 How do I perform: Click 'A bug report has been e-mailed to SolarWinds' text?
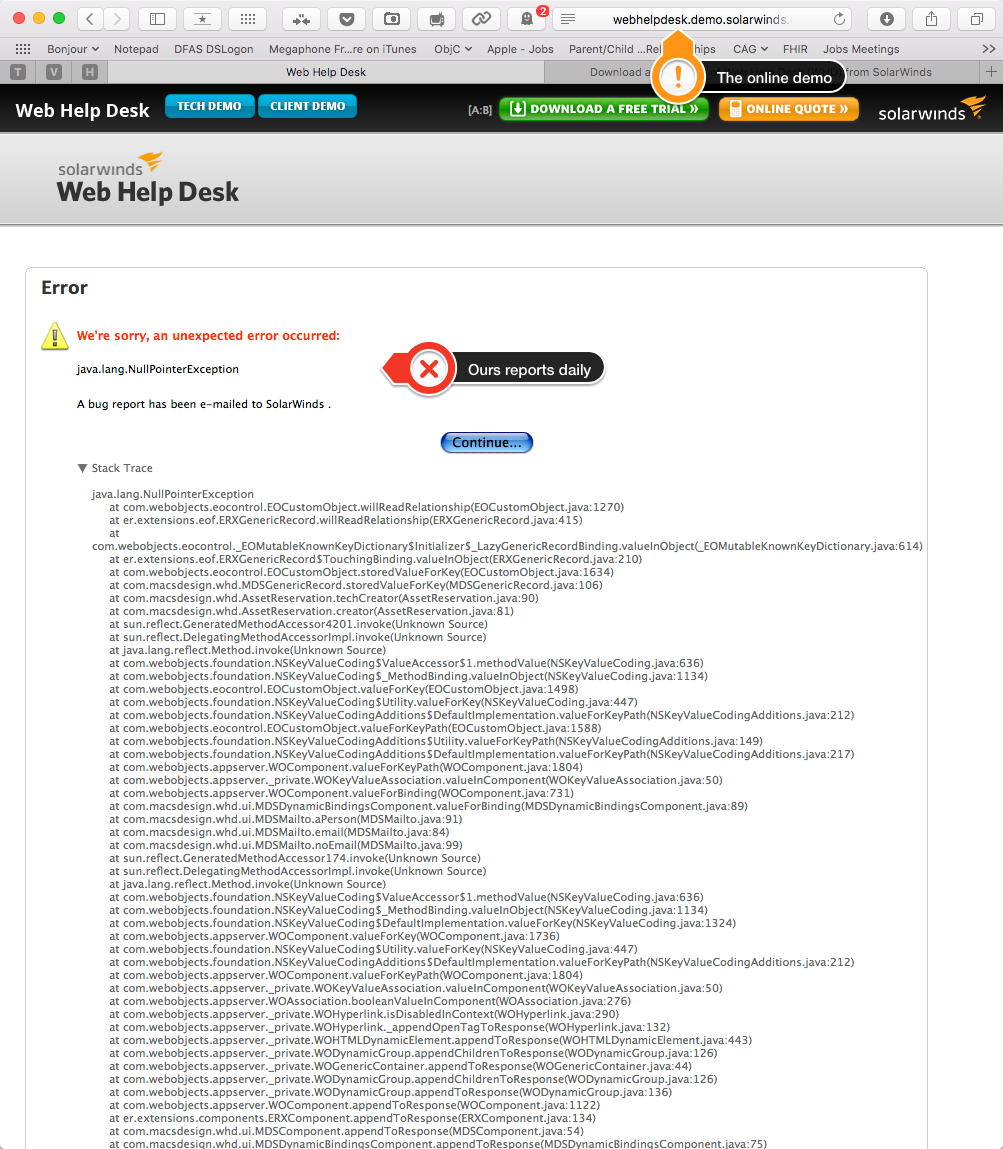[204, 404]
